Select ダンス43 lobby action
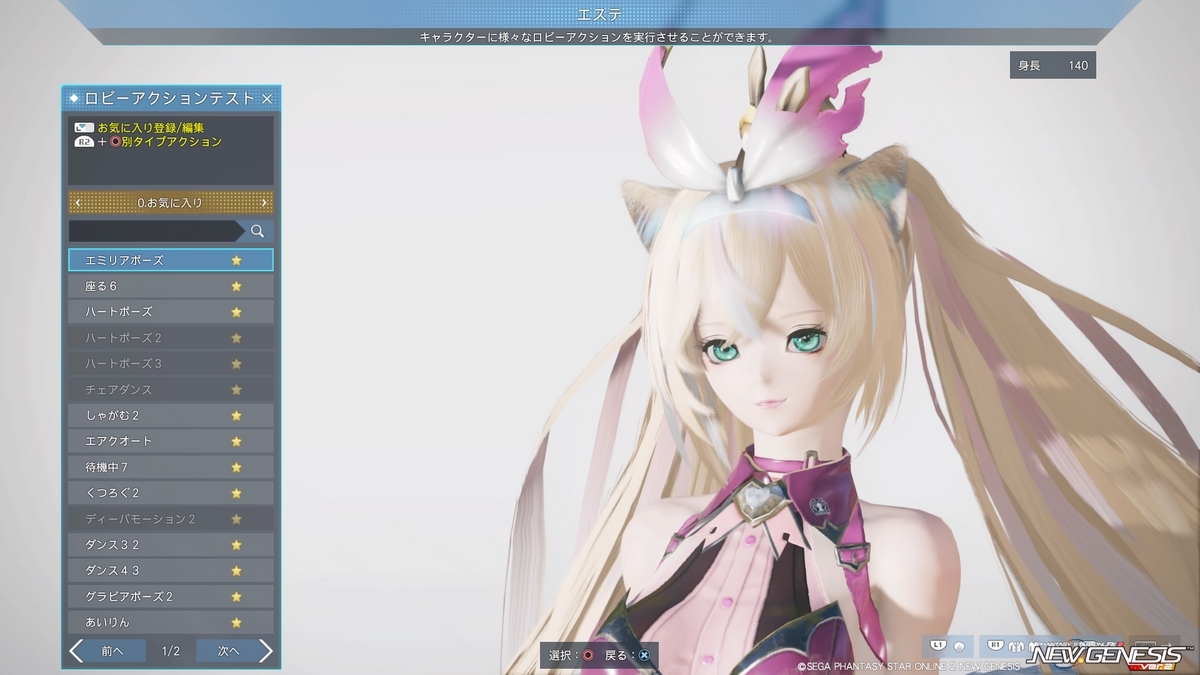 (171, 571)
